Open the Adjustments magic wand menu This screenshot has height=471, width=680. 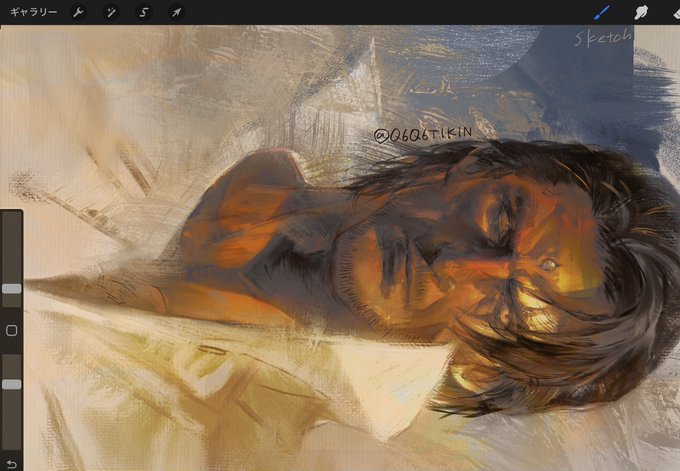(111, 12)
